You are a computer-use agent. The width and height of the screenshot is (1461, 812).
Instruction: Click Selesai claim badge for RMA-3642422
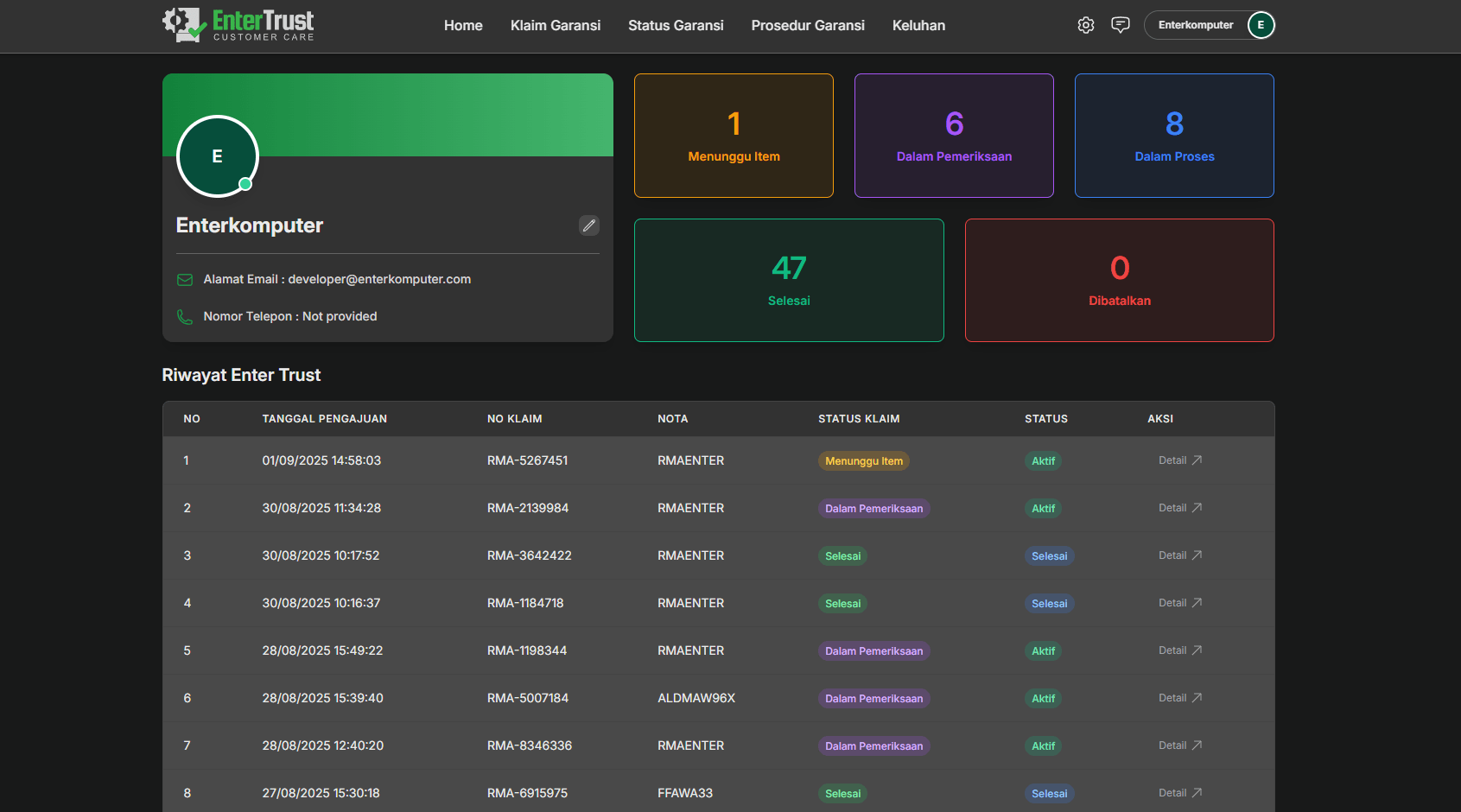[x=842, y=556]
